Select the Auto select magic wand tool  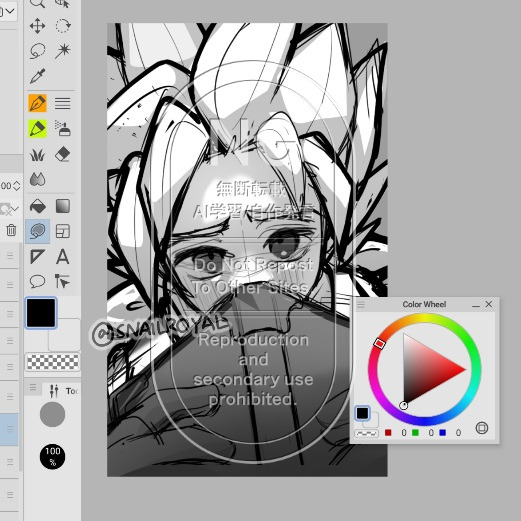coord(62,51)
